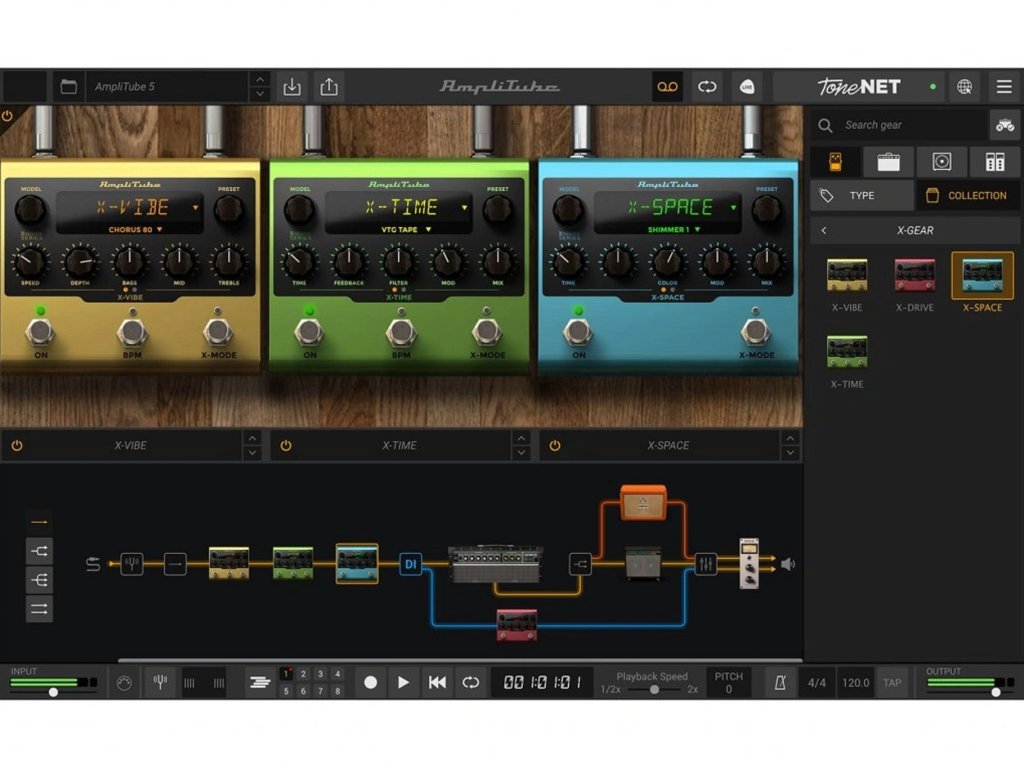The width and height of the screenshot is (1024, 768).
Task: Select the amplifier gear category
Action: tap(888, 161)
